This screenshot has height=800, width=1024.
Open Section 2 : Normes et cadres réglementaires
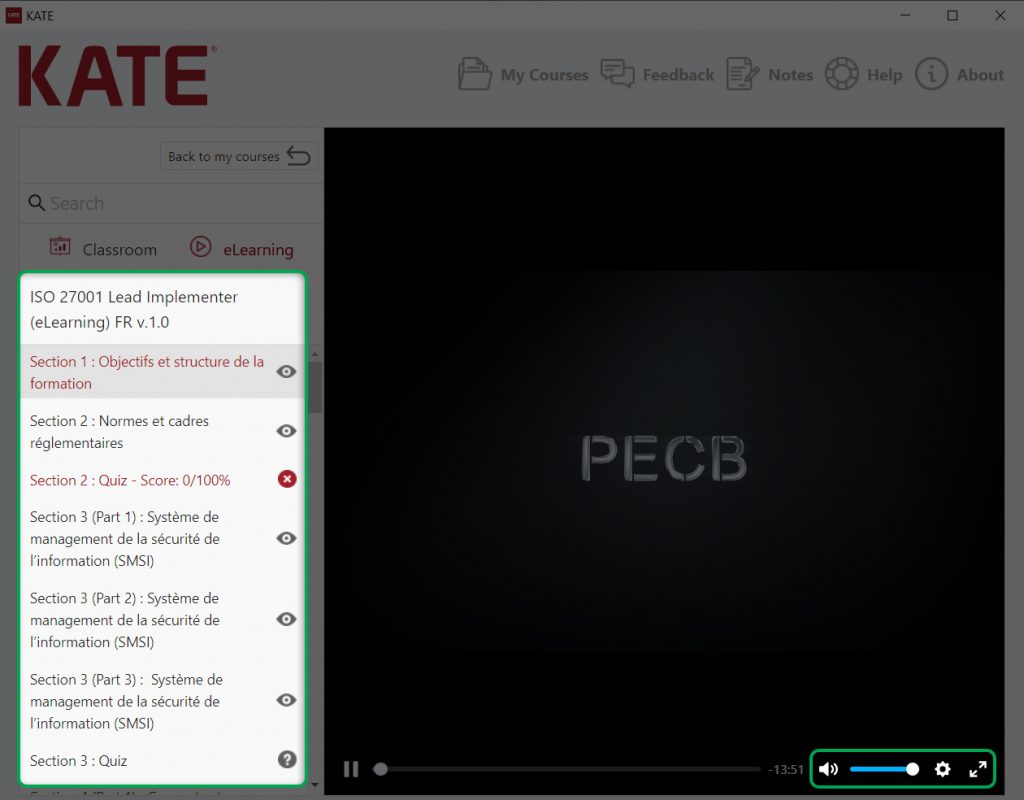[x=163, y=432]
